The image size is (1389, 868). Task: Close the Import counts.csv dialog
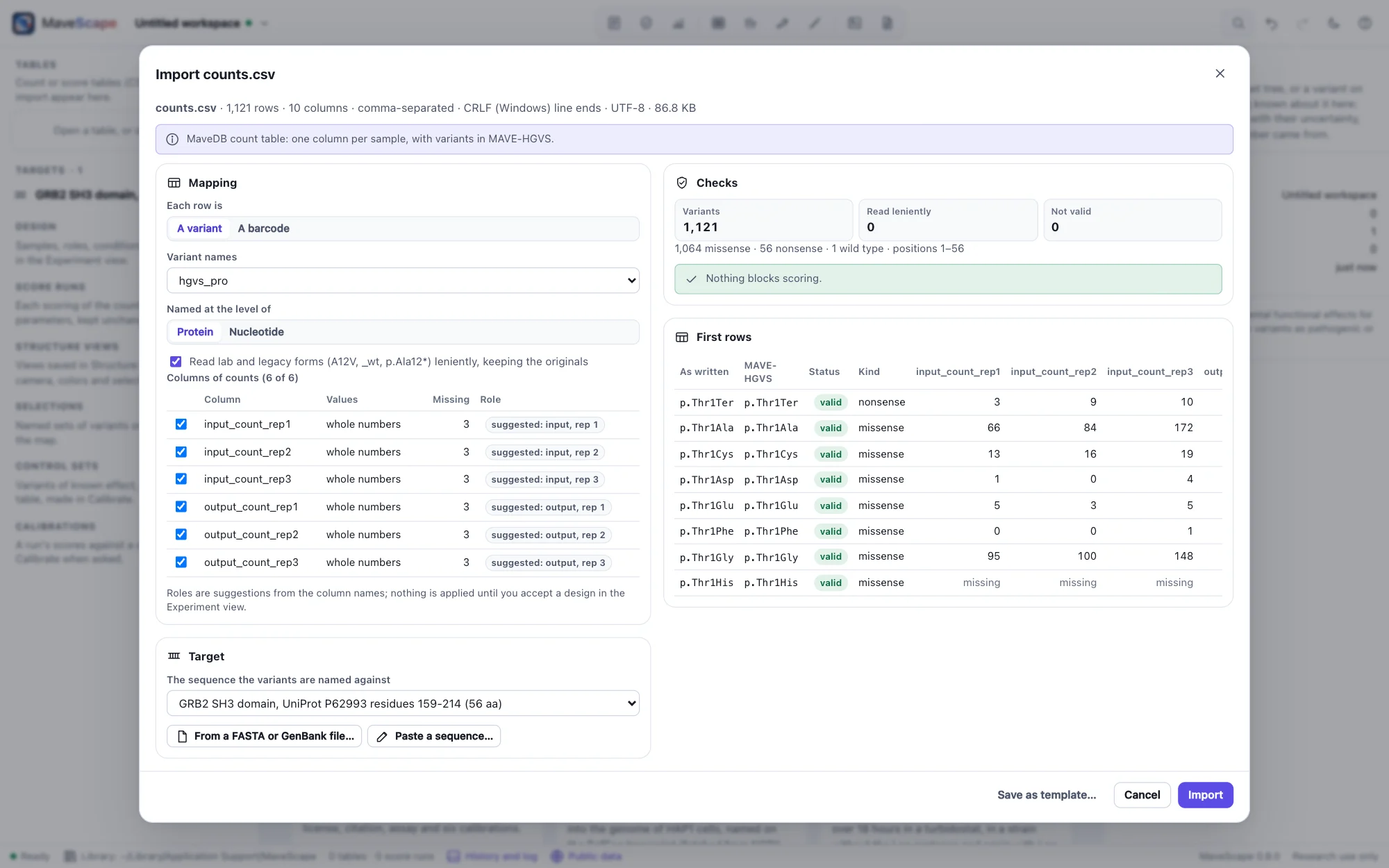1220,74
